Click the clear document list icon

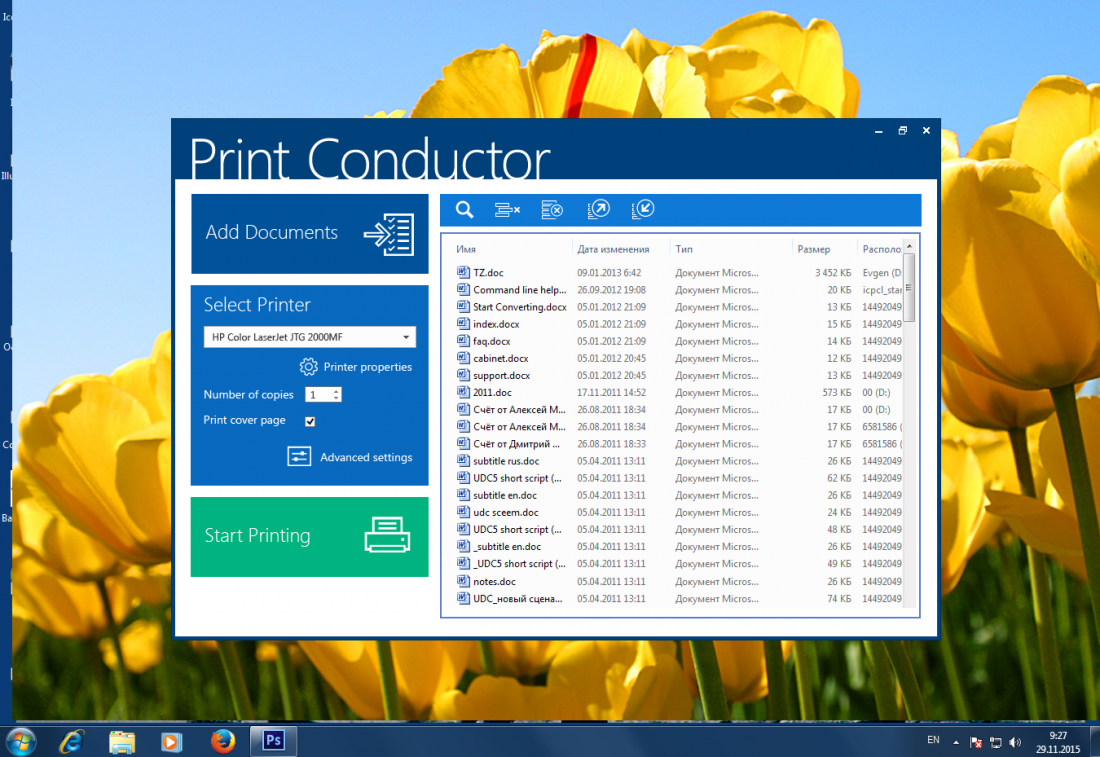552,209
